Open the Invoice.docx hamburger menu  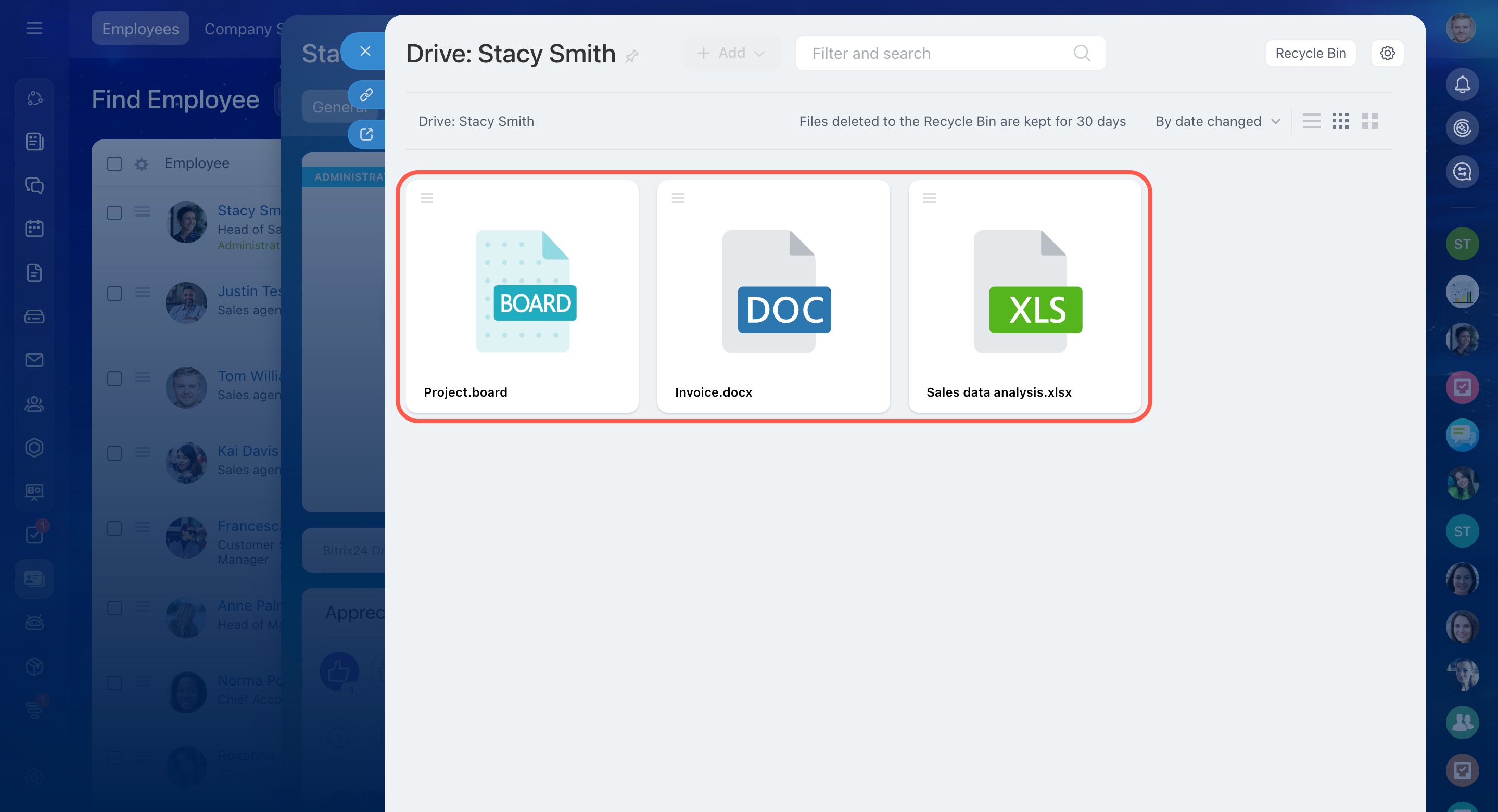tap(678, 198)
